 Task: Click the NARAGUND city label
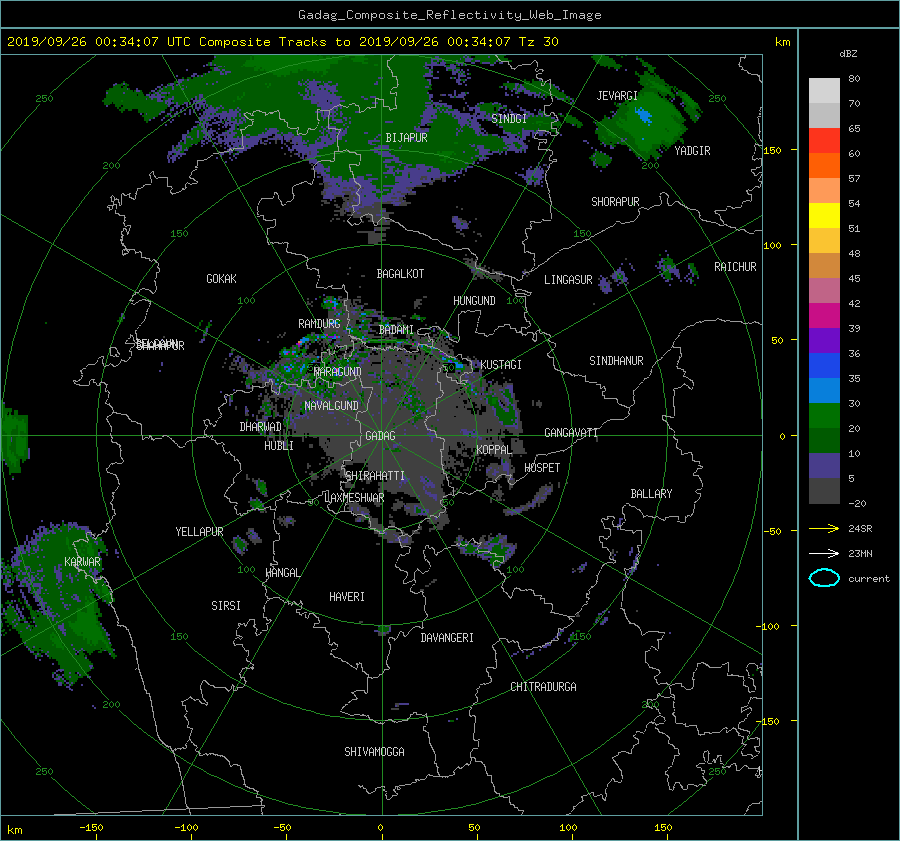tap(338, 372)
